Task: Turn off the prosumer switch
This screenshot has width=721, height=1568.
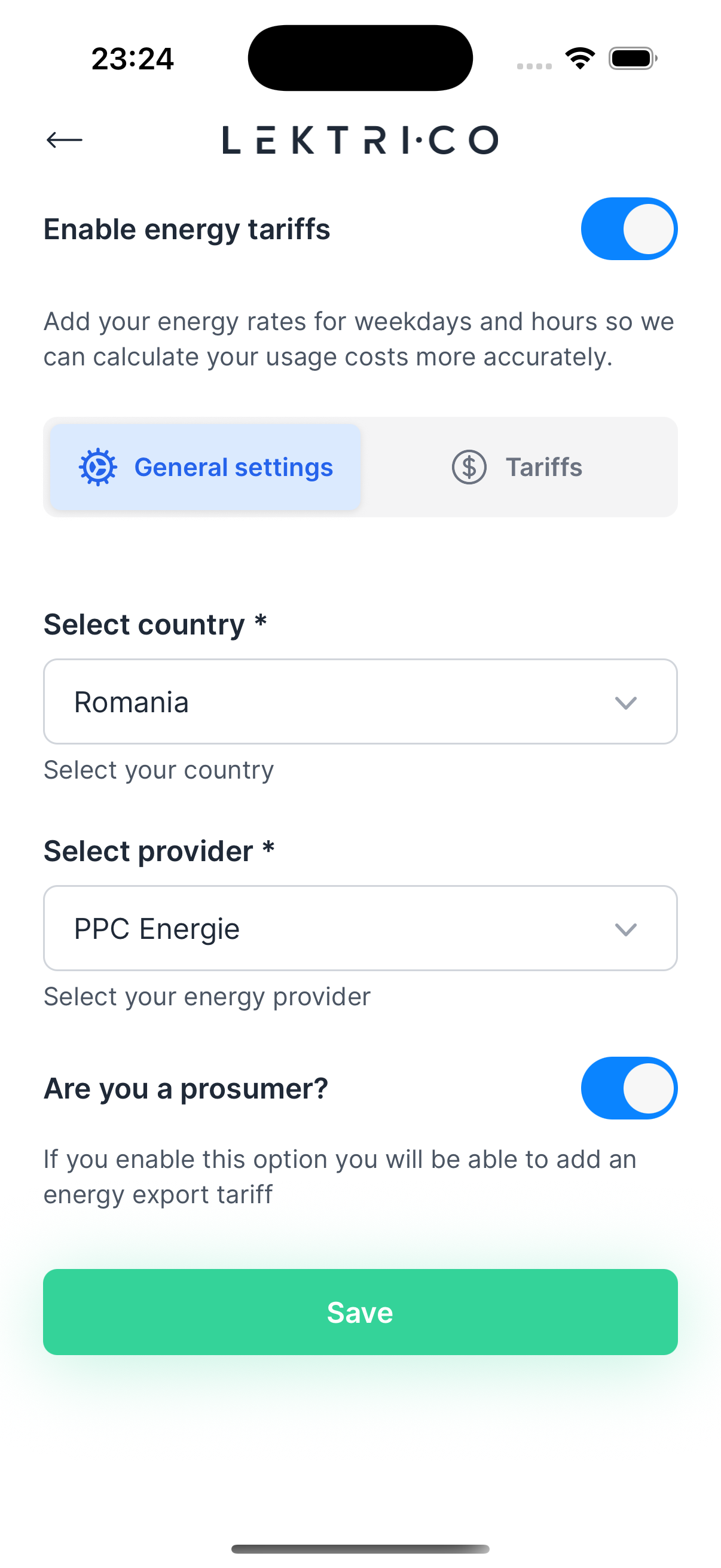Action: [629, 1088]
